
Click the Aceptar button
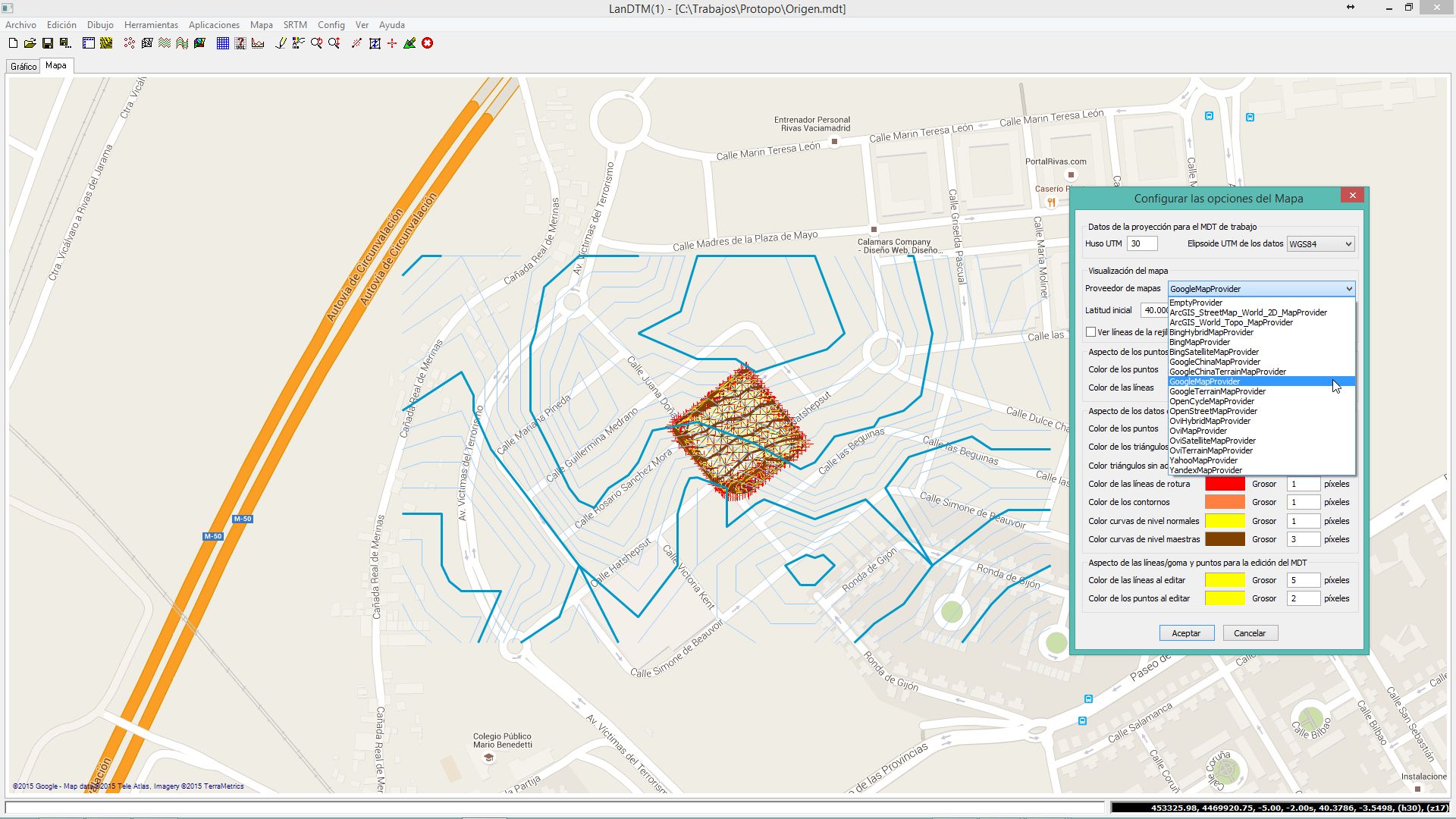[1187, 633]
